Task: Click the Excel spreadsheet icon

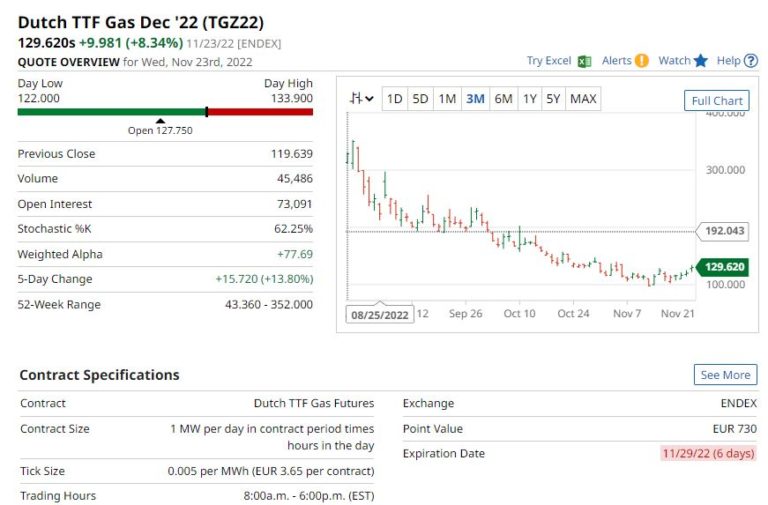Action: (x=584, y=61)
